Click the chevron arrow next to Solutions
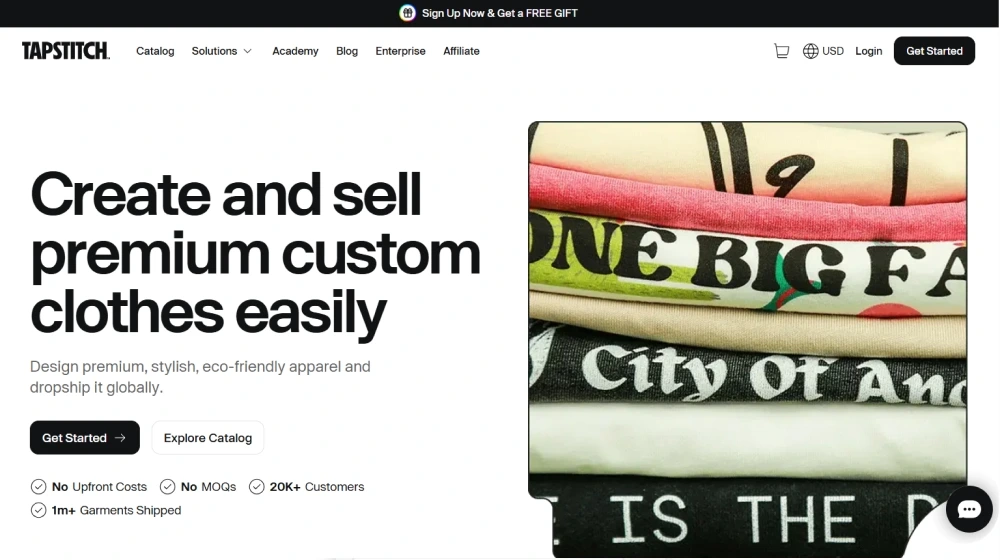Viewport: 1000px width, 560px height. click(x=247, y=51)
